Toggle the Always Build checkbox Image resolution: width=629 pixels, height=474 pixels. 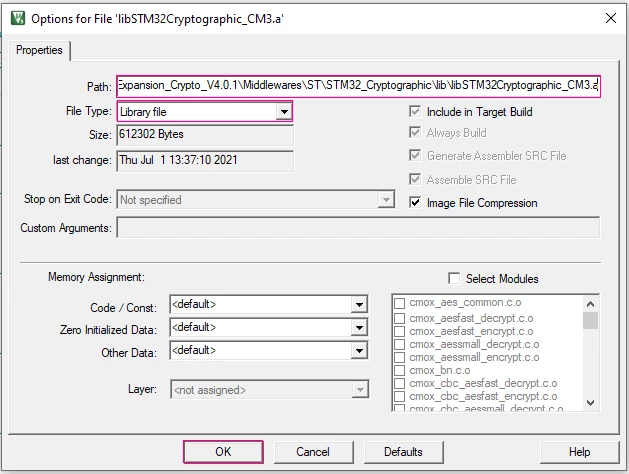pyautogui.click(x=415, y=132)
